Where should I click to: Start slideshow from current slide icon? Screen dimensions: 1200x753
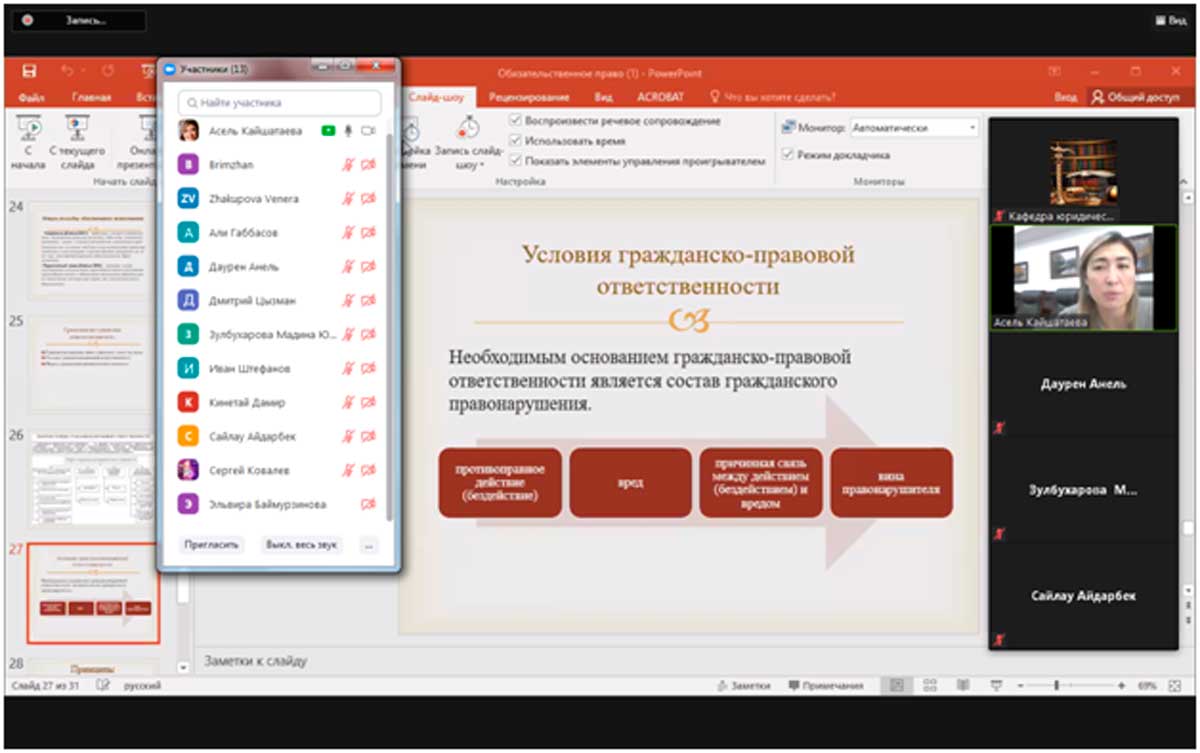coord(76,128)
